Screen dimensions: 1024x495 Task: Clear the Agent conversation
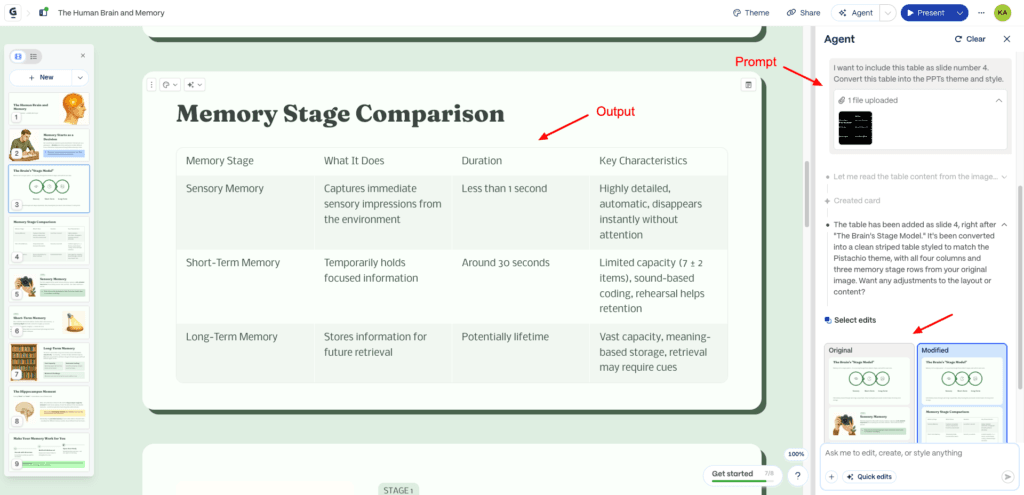970,39
